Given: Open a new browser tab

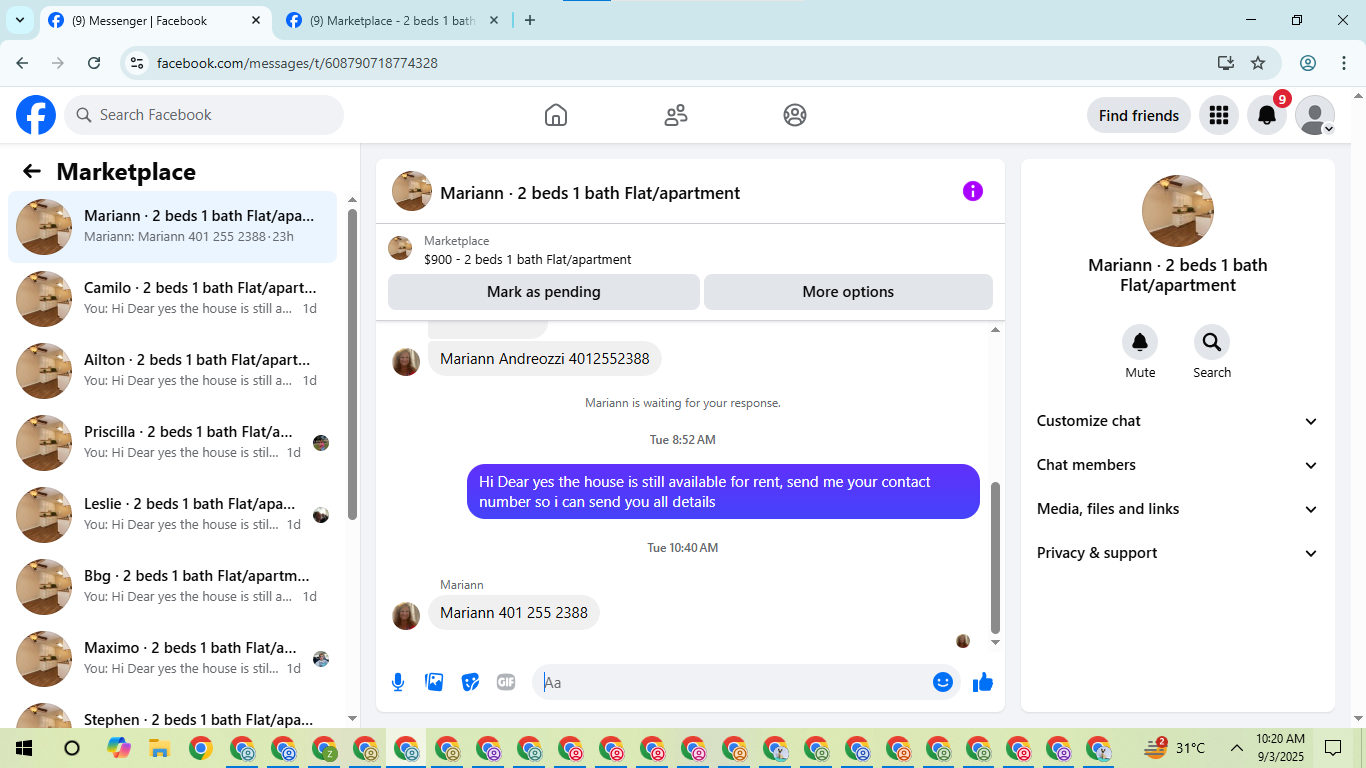Looking at the screenshot, I should 530,20.
